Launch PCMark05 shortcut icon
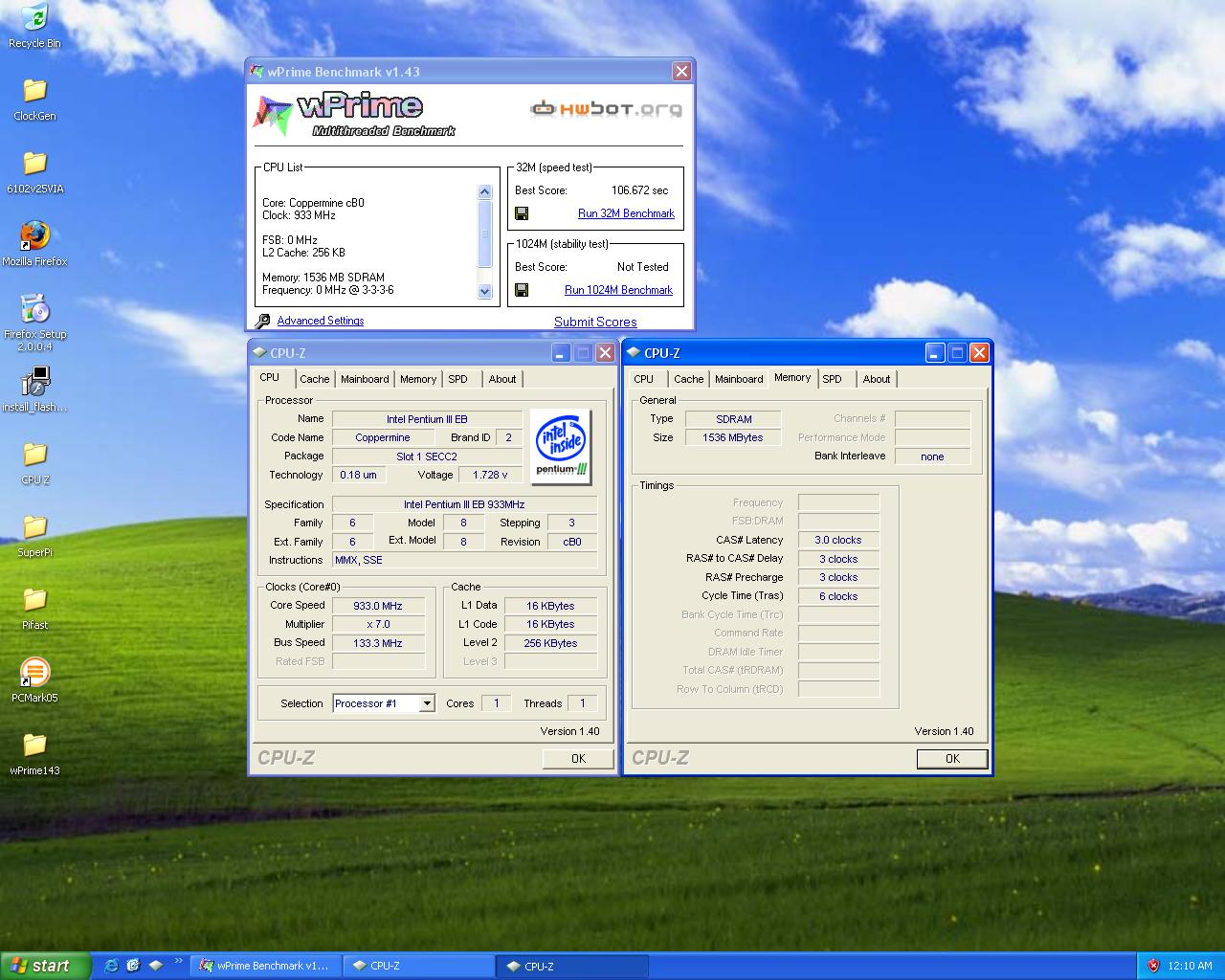 point(34,681)
